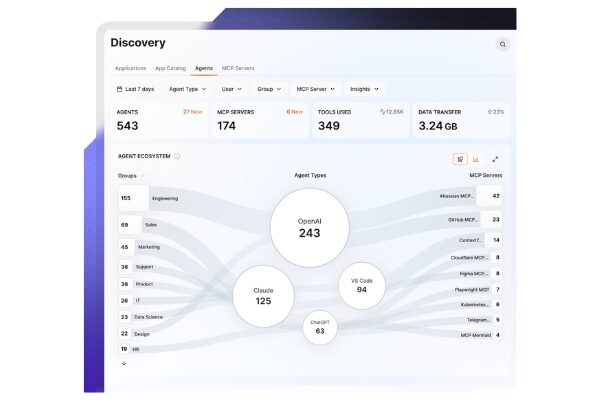Click the calendar icon in date filter
This screenshot has height=400, width=600.
point(119,89)
